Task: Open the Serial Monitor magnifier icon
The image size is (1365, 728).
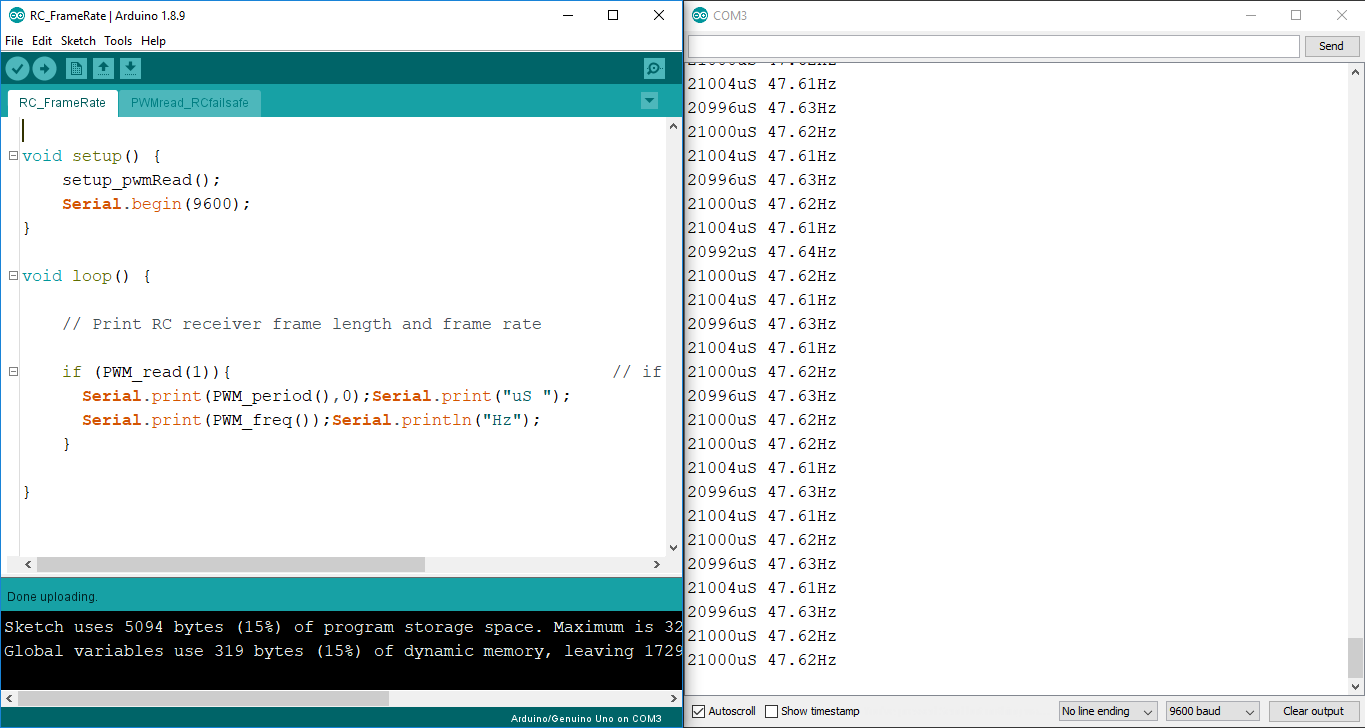Action: [654, 68]
